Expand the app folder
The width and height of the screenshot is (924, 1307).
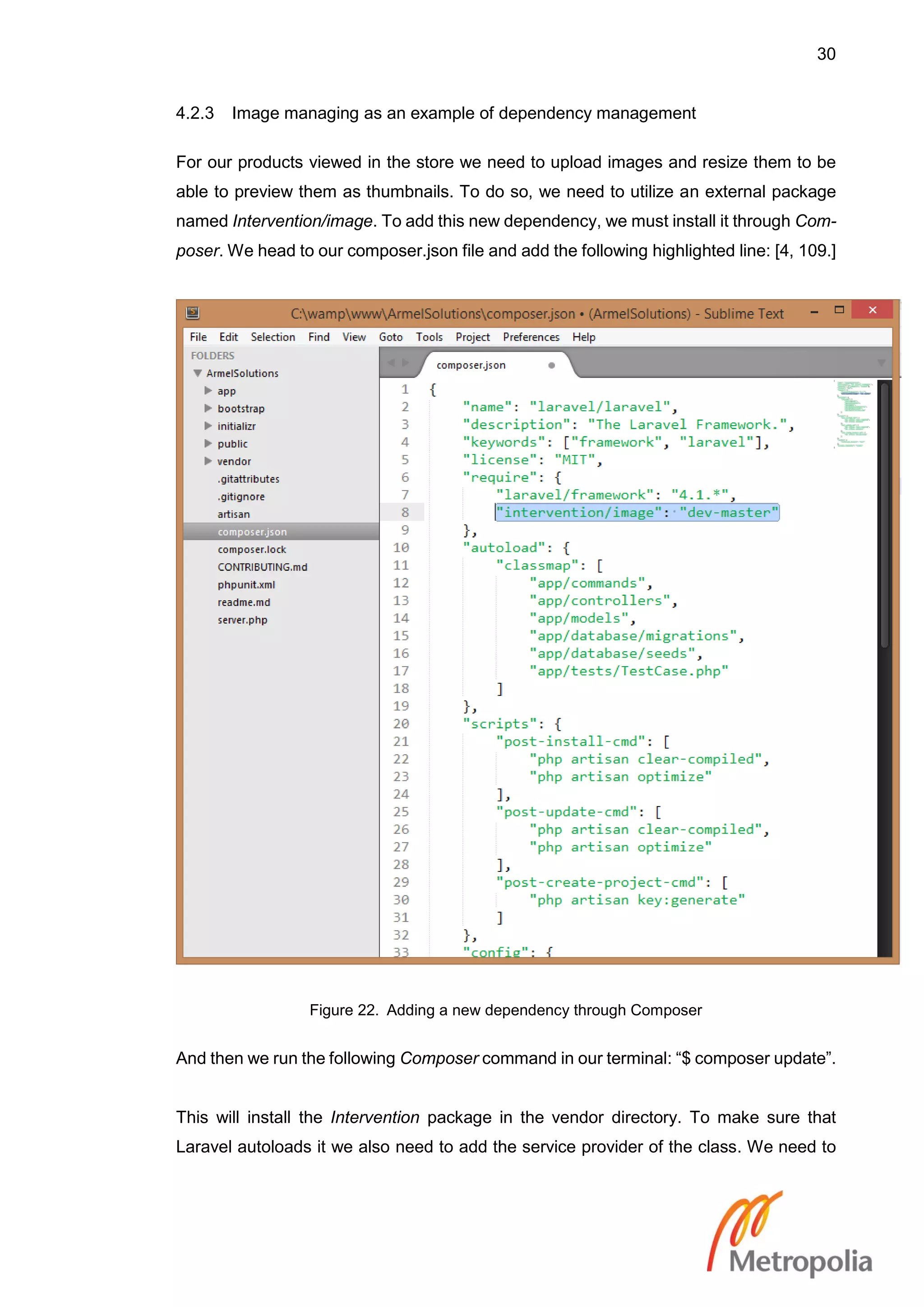(208, 390)
